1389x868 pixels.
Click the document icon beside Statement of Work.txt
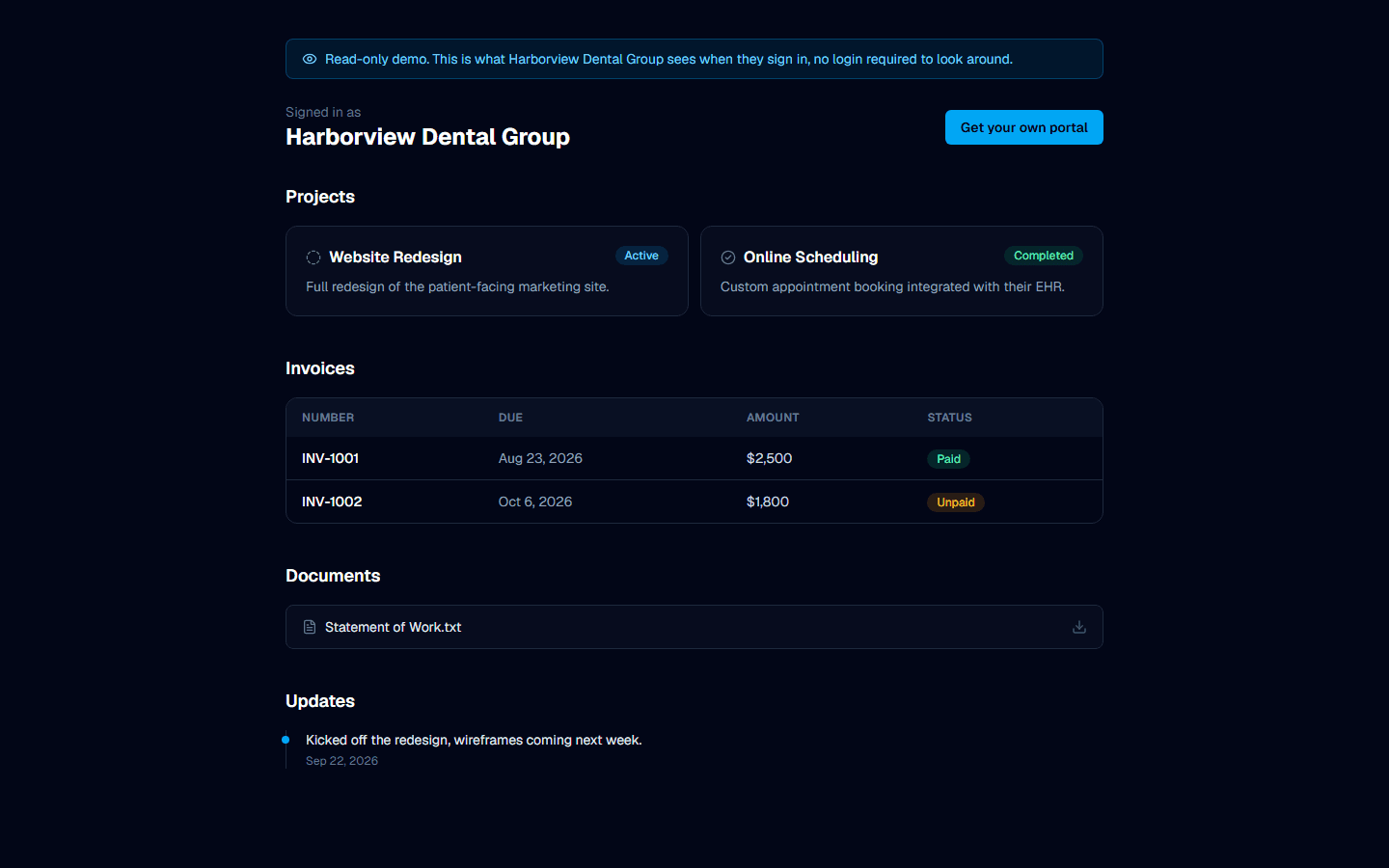point(310,627)
